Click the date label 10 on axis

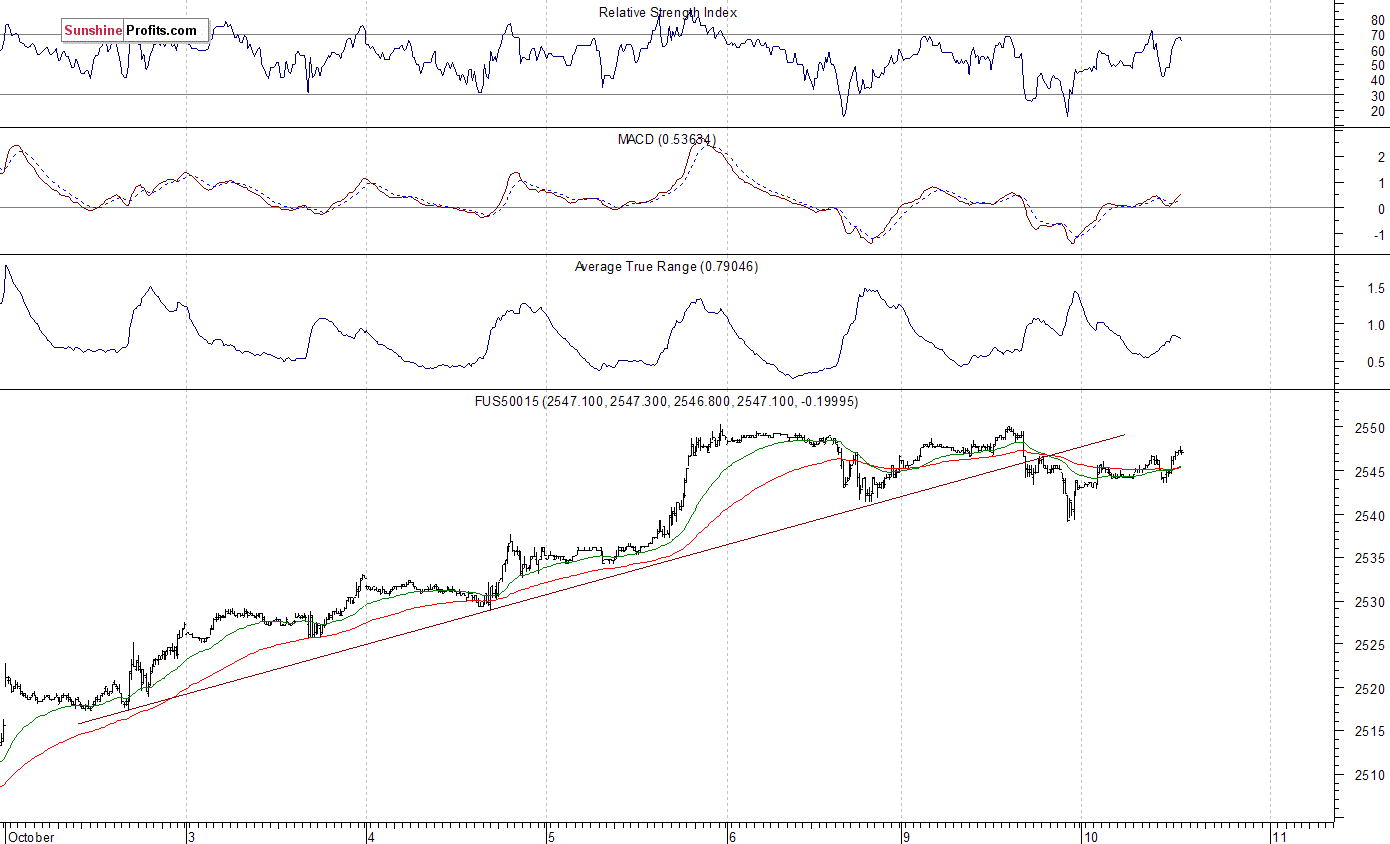[1090, 836]
